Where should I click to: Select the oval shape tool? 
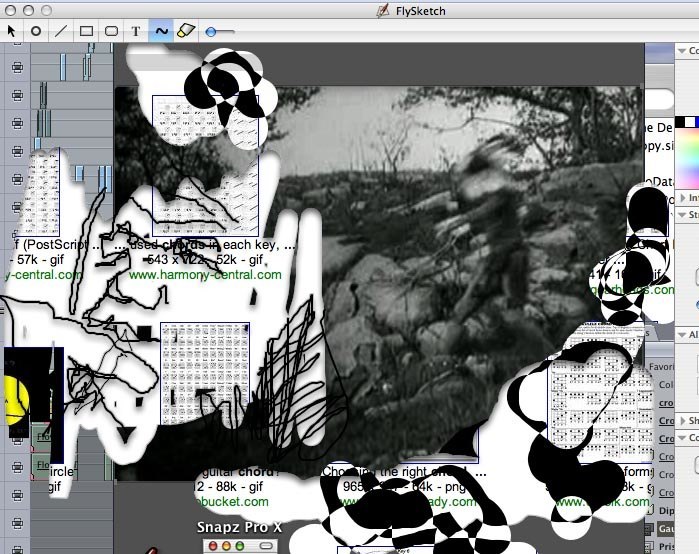click(x=36, y=31)
